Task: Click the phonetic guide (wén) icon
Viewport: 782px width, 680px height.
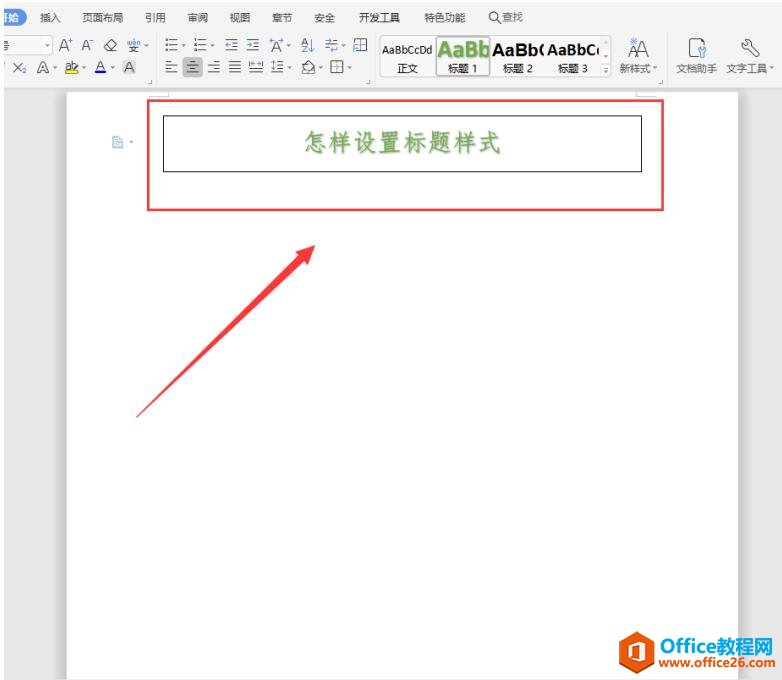Action: click(x=133, y=45)
